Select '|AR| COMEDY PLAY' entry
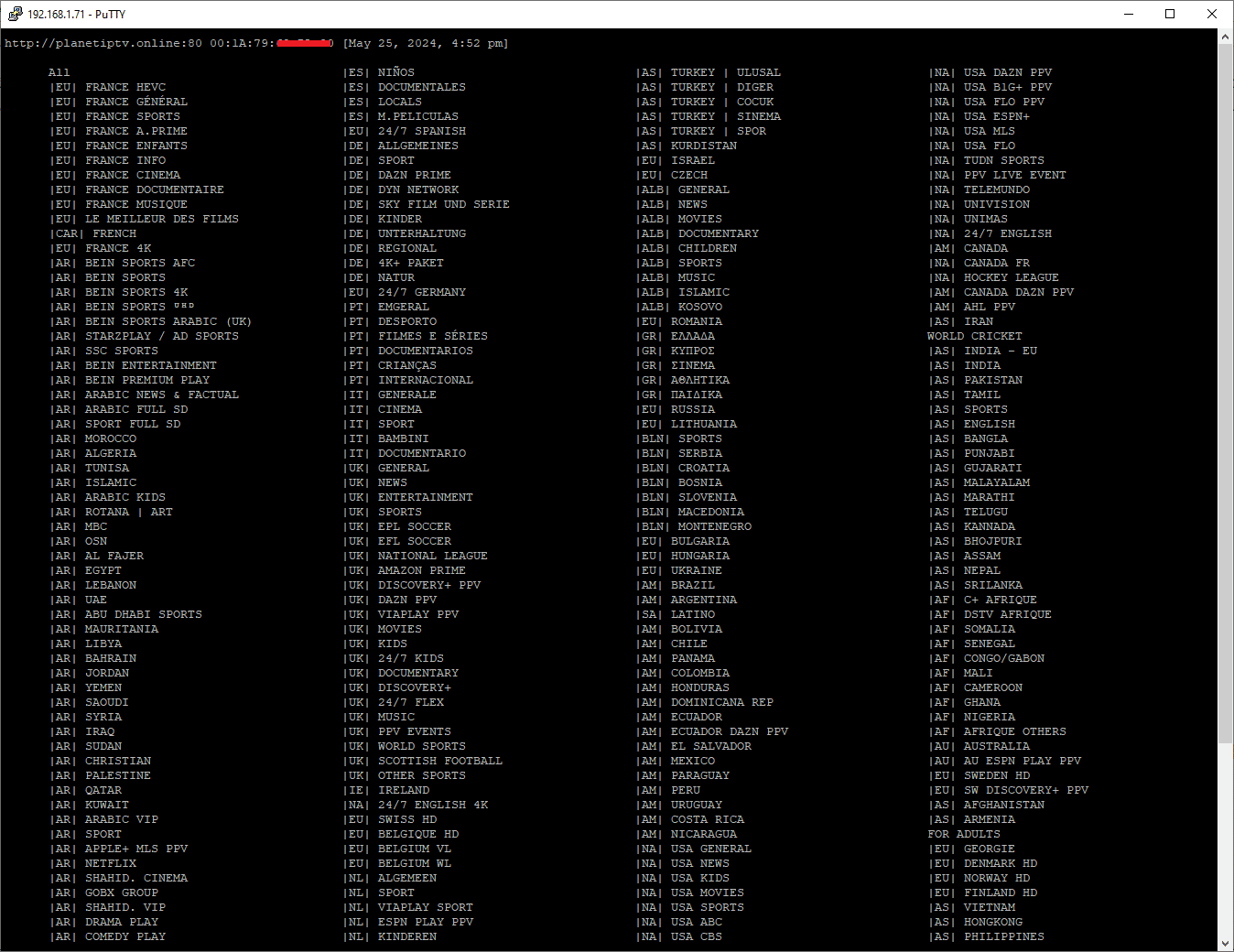Viewport: 1234px width, 952px height. pos(108,936)
